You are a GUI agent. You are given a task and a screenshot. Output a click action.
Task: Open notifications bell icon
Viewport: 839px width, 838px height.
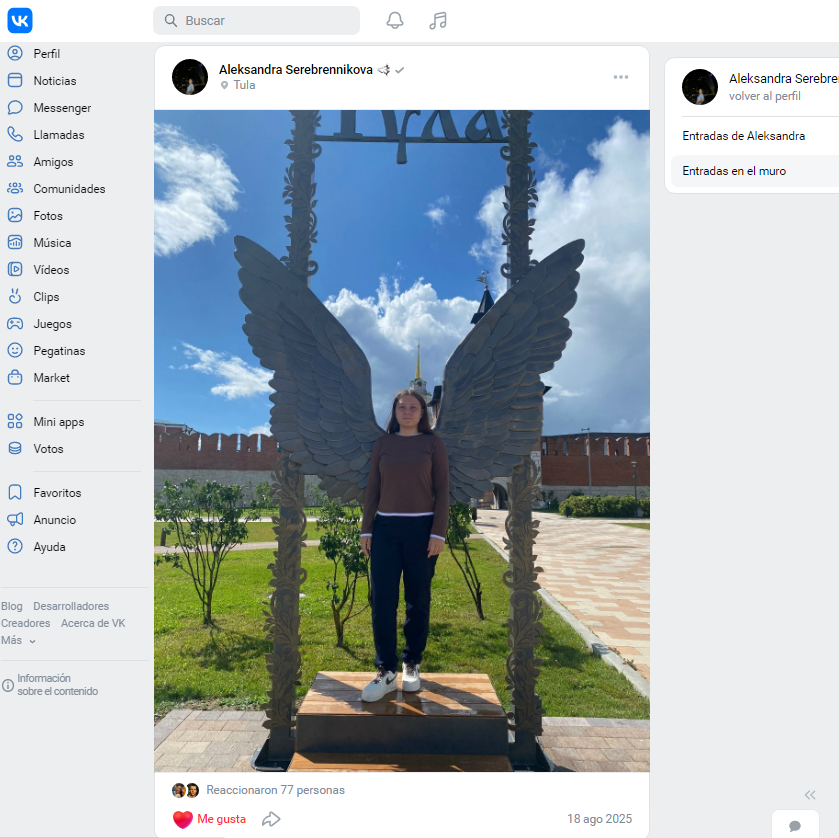395,20
